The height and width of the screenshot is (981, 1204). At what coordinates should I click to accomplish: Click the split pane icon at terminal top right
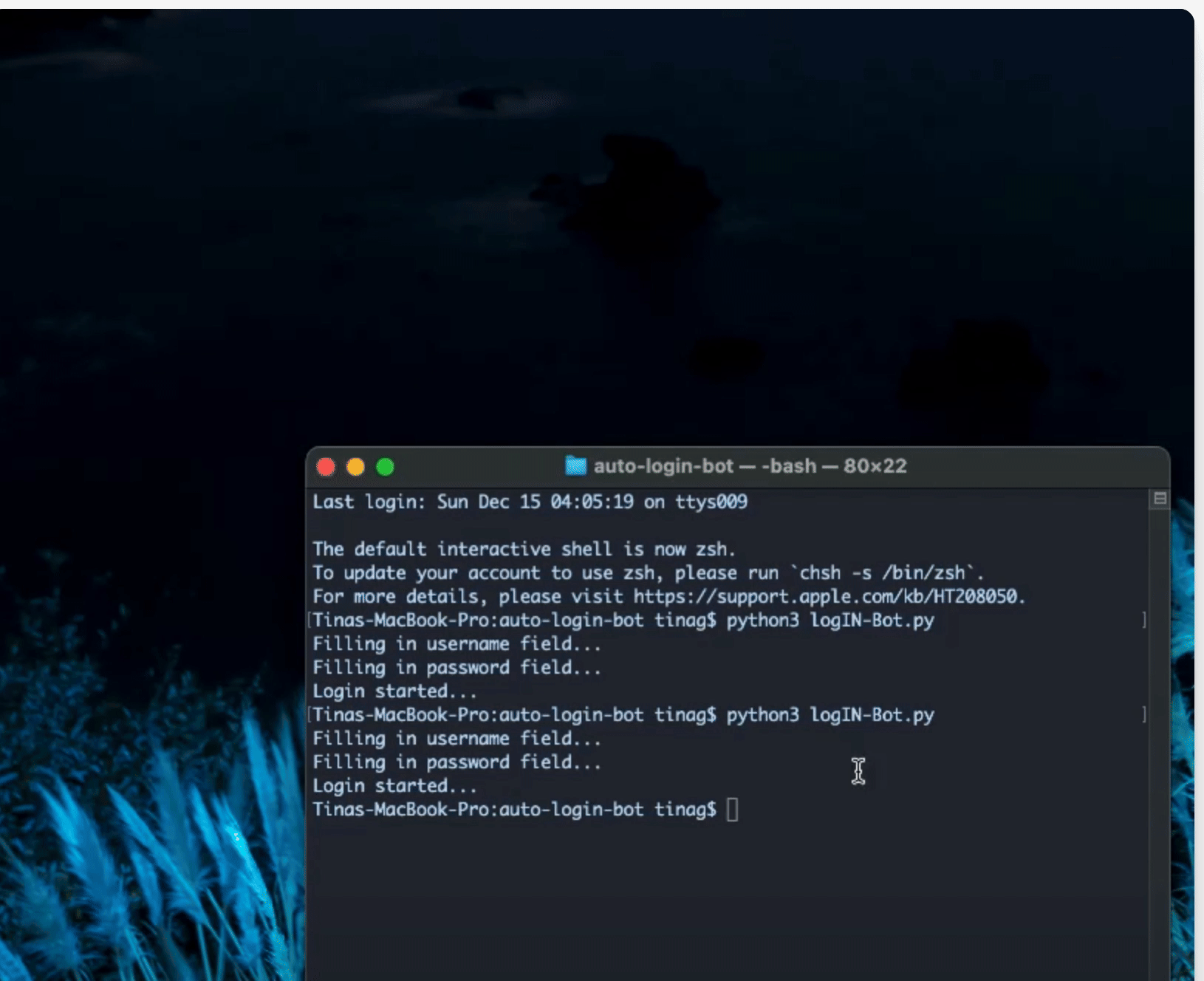pos(1160,499)
